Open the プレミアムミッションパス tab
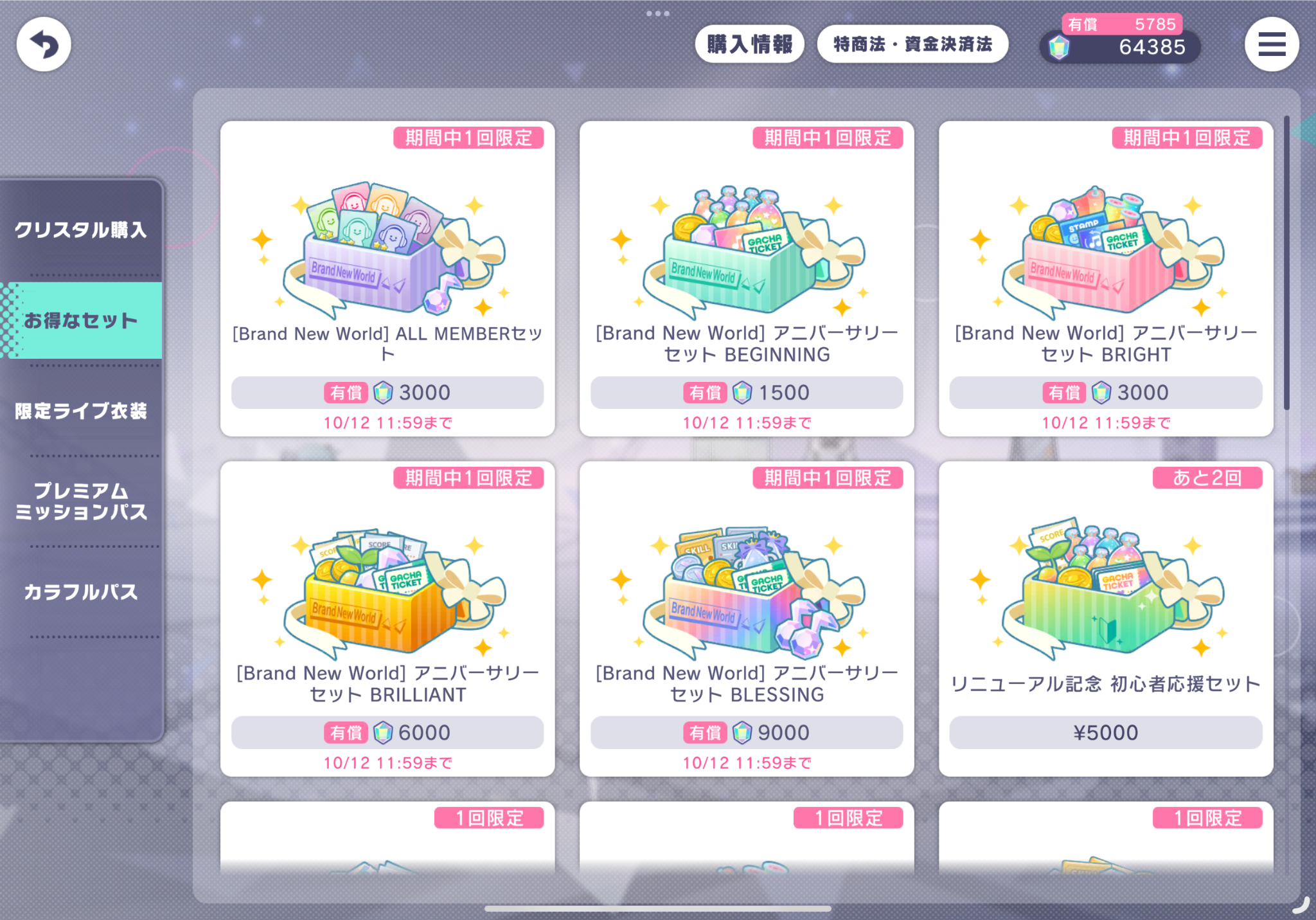1316x920 pixels. click(81, 501)
